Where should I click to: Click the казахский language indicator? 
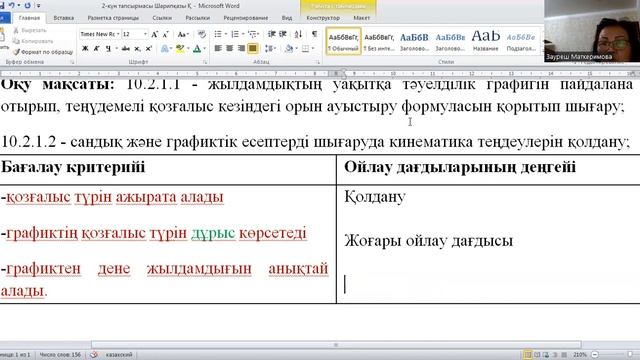[119, 355]
